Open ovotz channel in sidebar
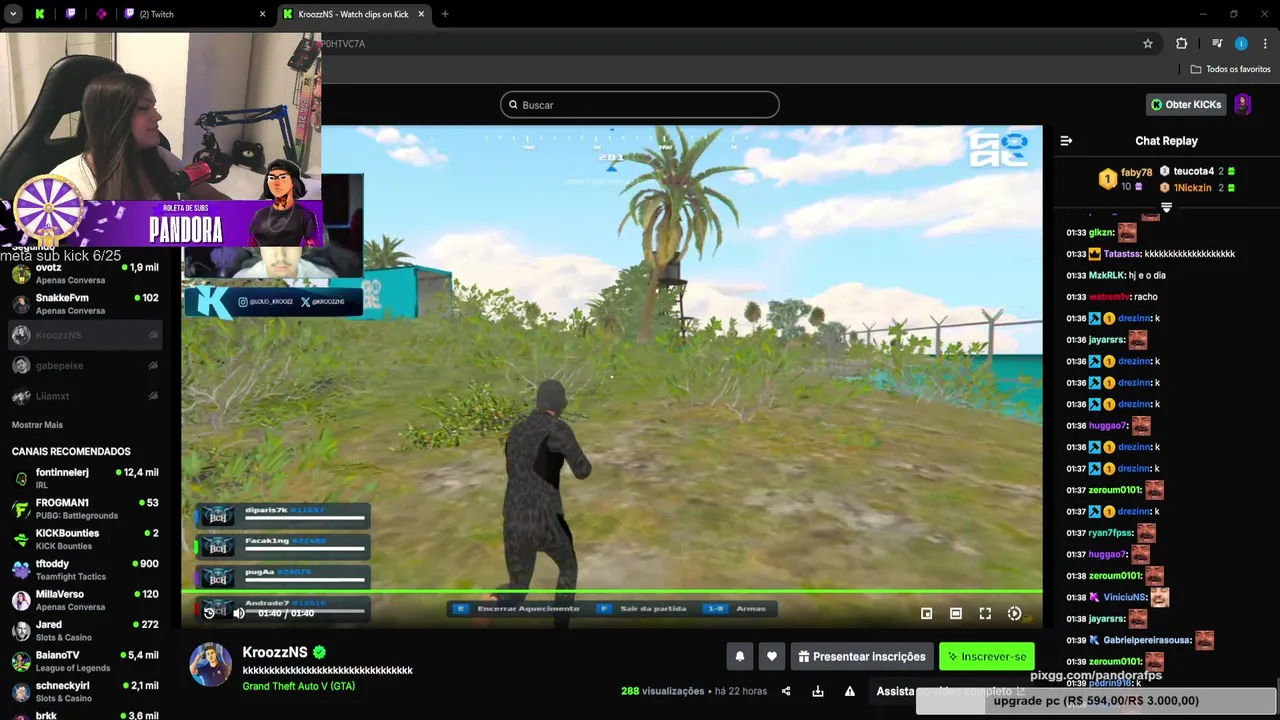Viewport: 1280px width, 720px height. tap(85, 274)
